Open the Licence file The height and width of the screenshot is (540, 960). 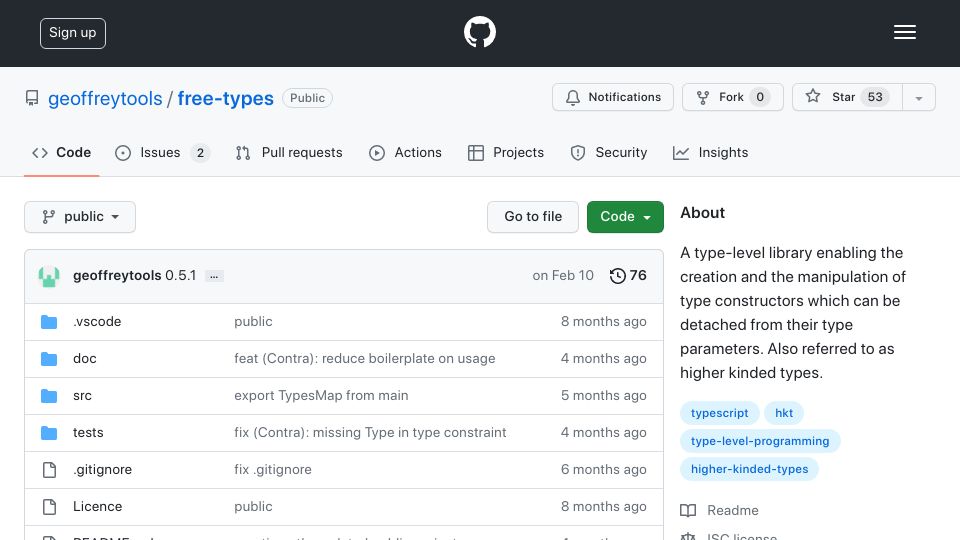[x=97, y=506]
